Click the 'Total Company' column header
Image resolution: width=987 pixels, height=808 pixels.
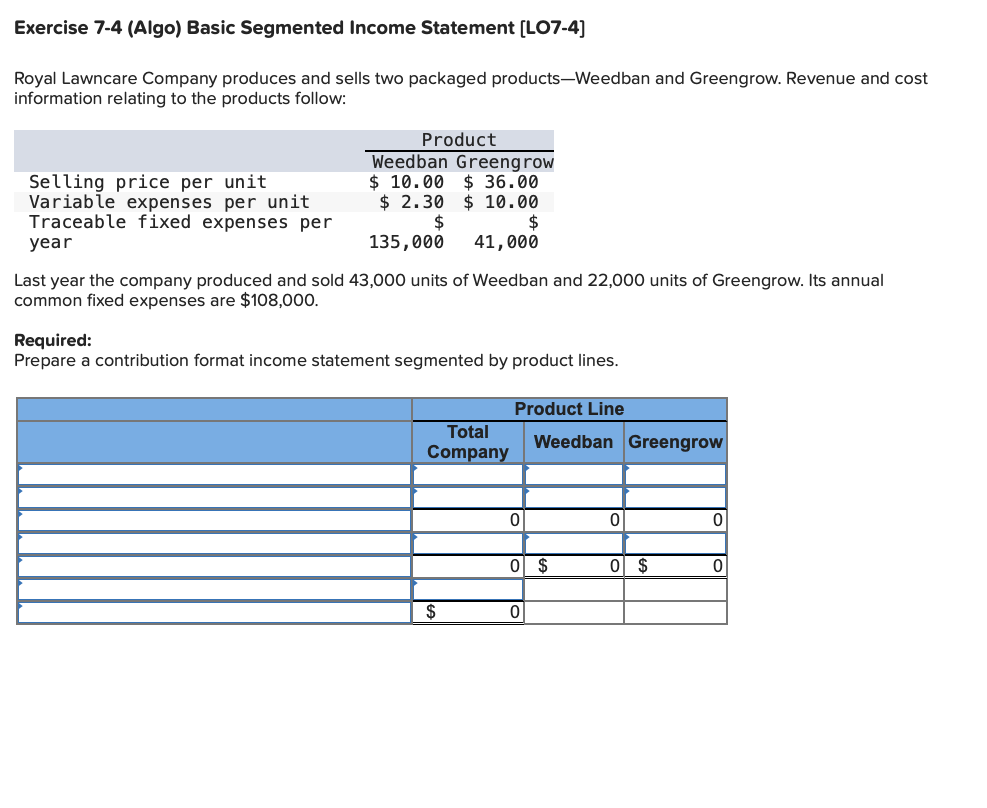(x=468, y=442)
